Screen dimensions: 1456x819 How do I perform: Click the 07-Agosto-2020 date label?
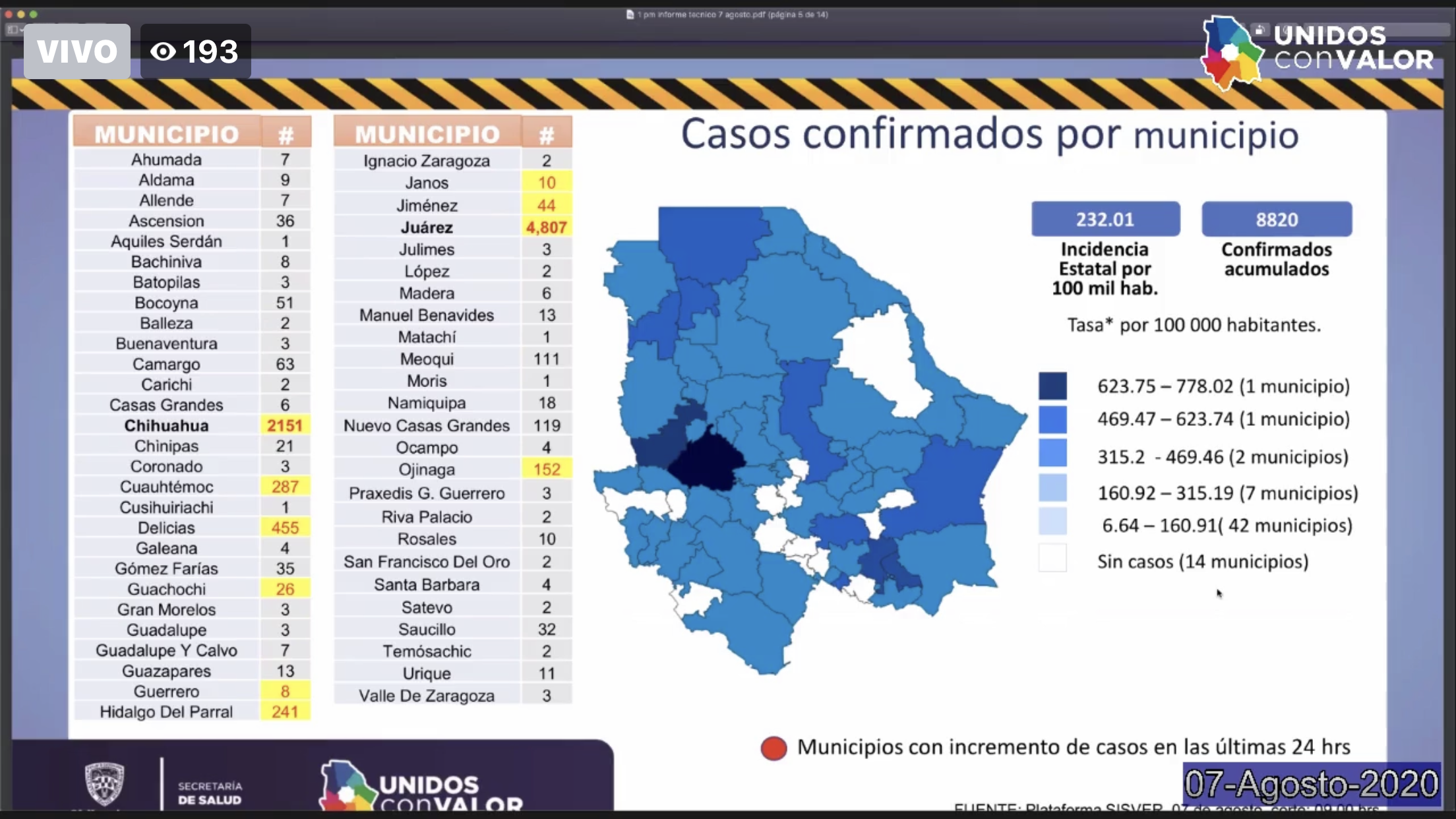[1311, 784]
